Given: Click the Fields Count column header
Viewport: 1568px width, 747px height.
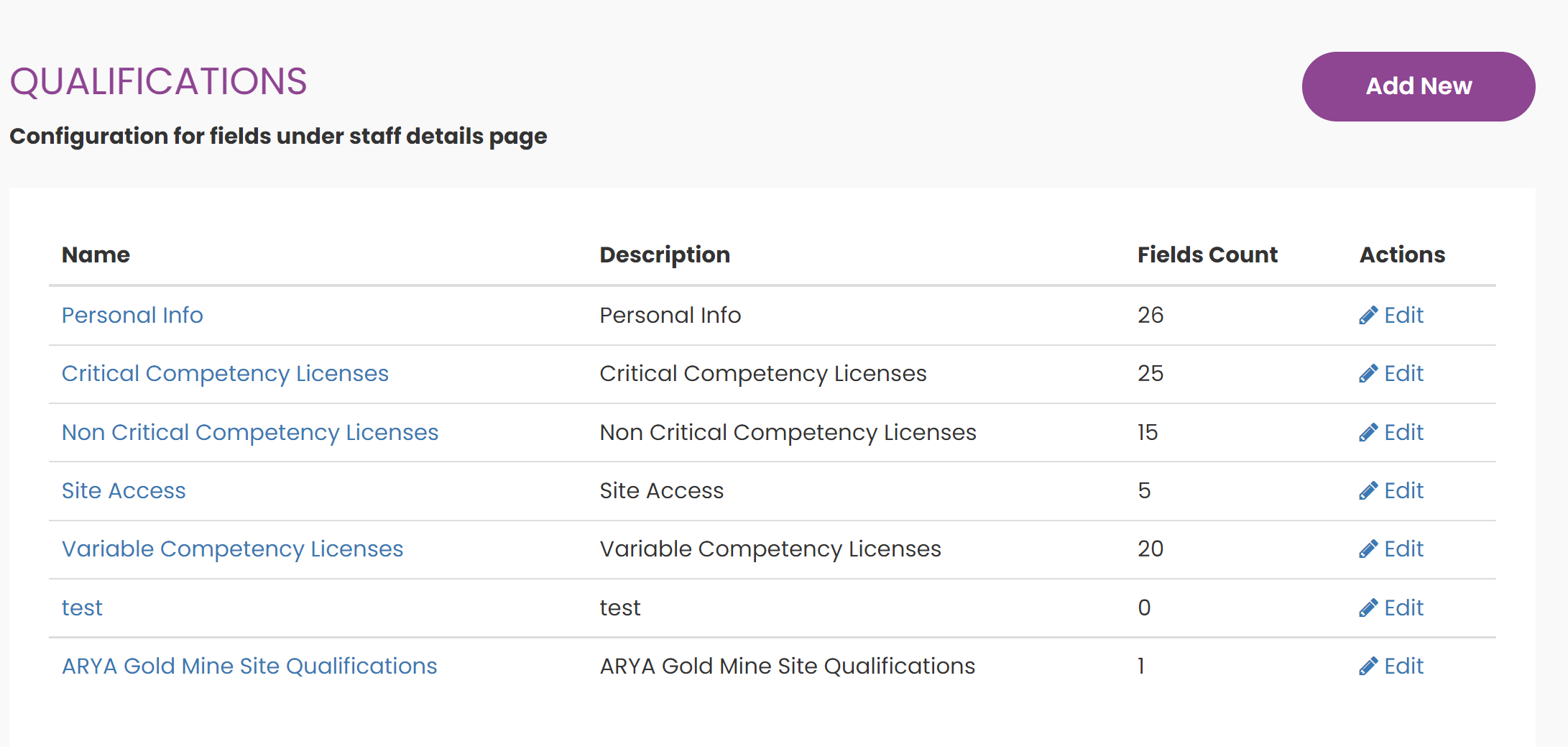Looking at the screenshot, I should tap(1207, 255).
